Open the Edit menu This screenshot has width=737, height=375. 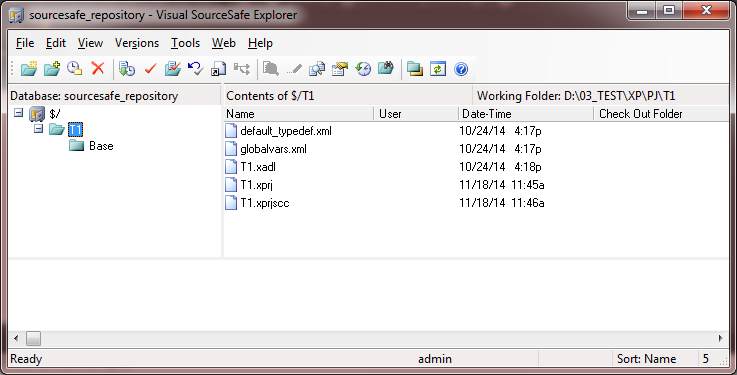[56, 43]
